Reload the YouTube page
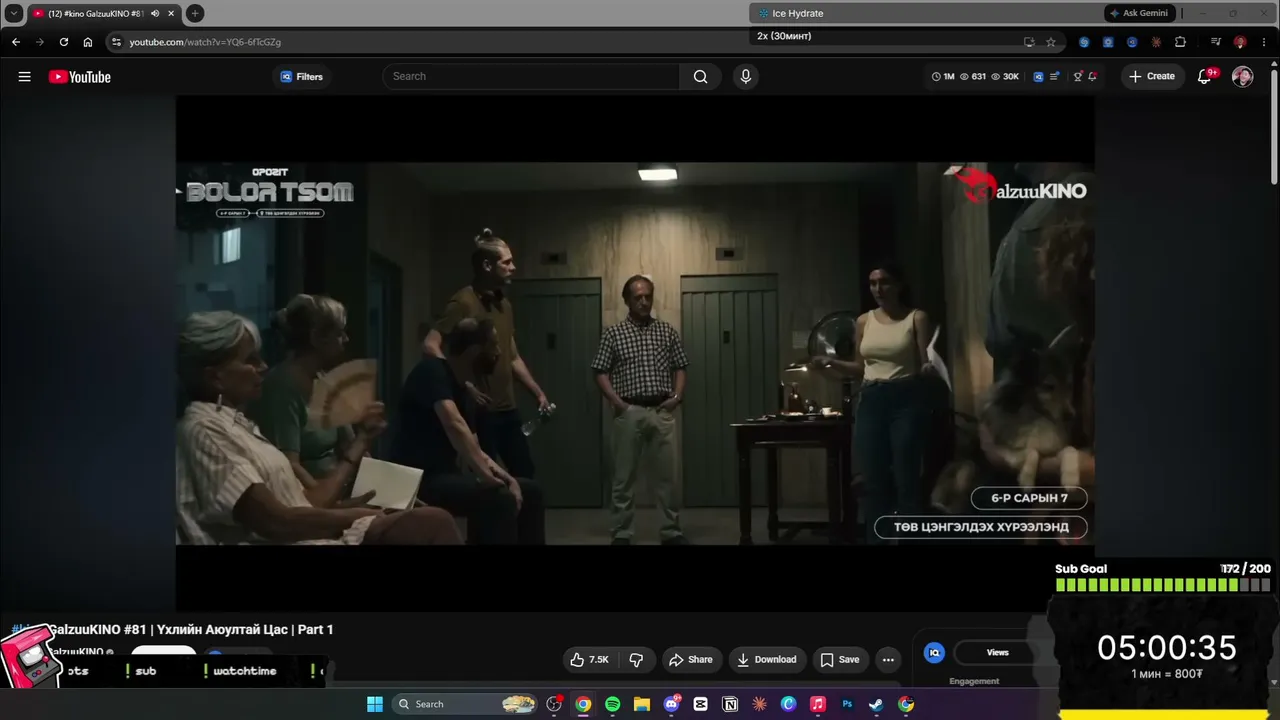 (64, 42)
